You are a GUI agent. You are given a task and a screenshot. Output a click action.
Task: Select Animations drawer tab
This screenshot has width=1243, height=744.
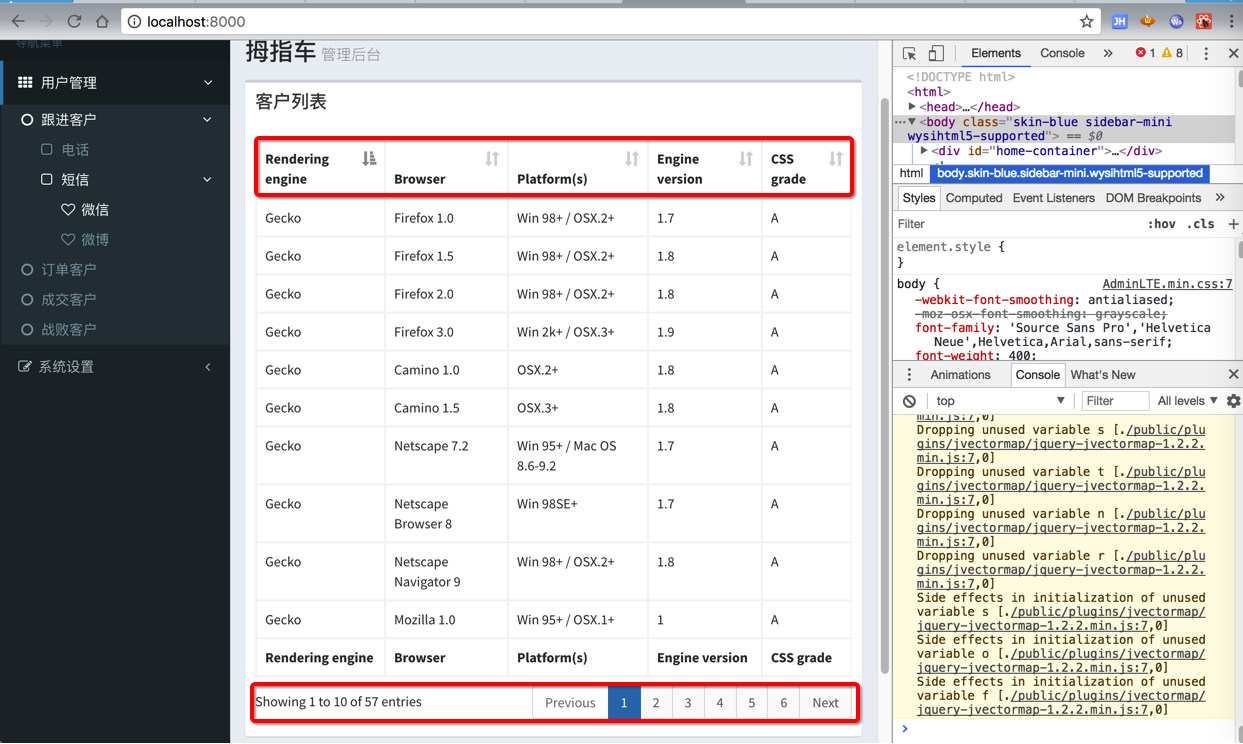point(960,374)
